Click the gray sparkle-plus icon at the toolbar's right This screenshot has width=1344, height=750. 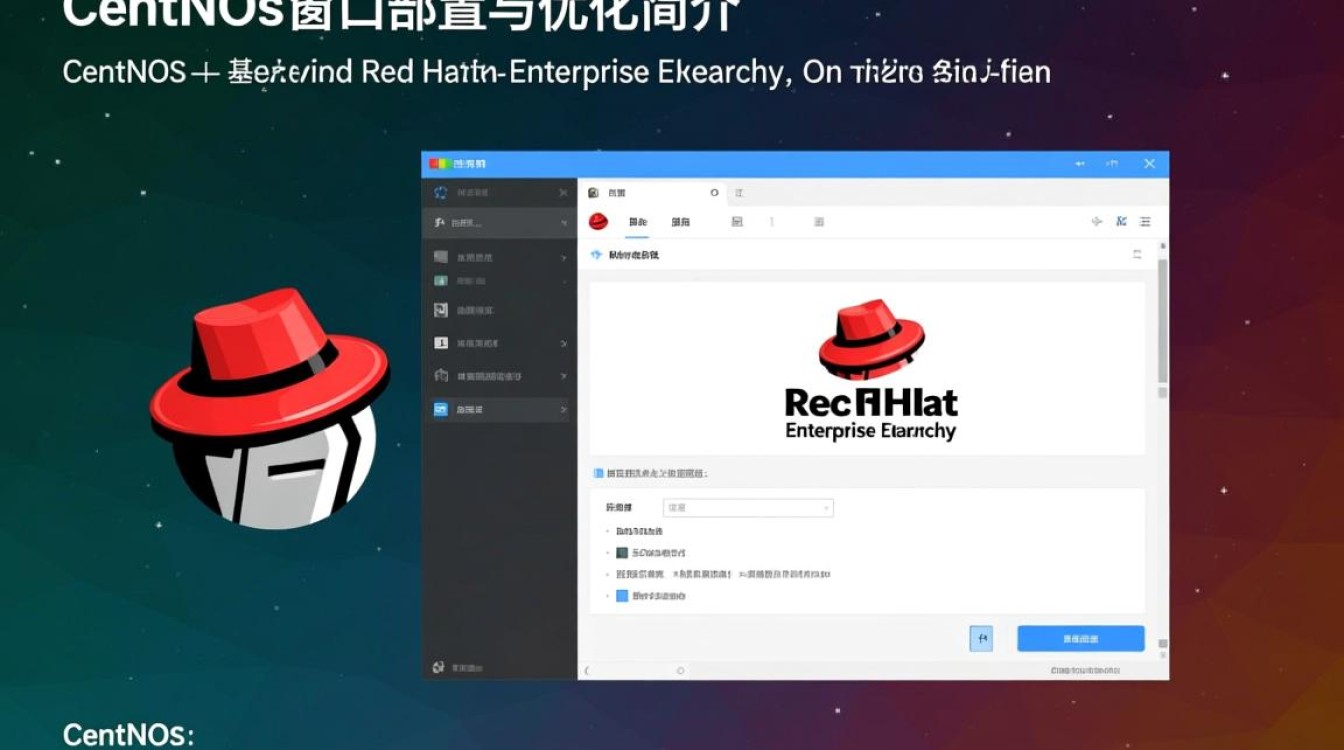[1096, 222]
